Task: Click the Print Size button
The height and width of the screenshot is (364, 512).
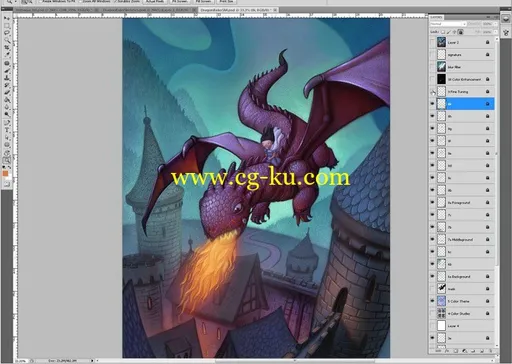Action: tap(226, 2)
